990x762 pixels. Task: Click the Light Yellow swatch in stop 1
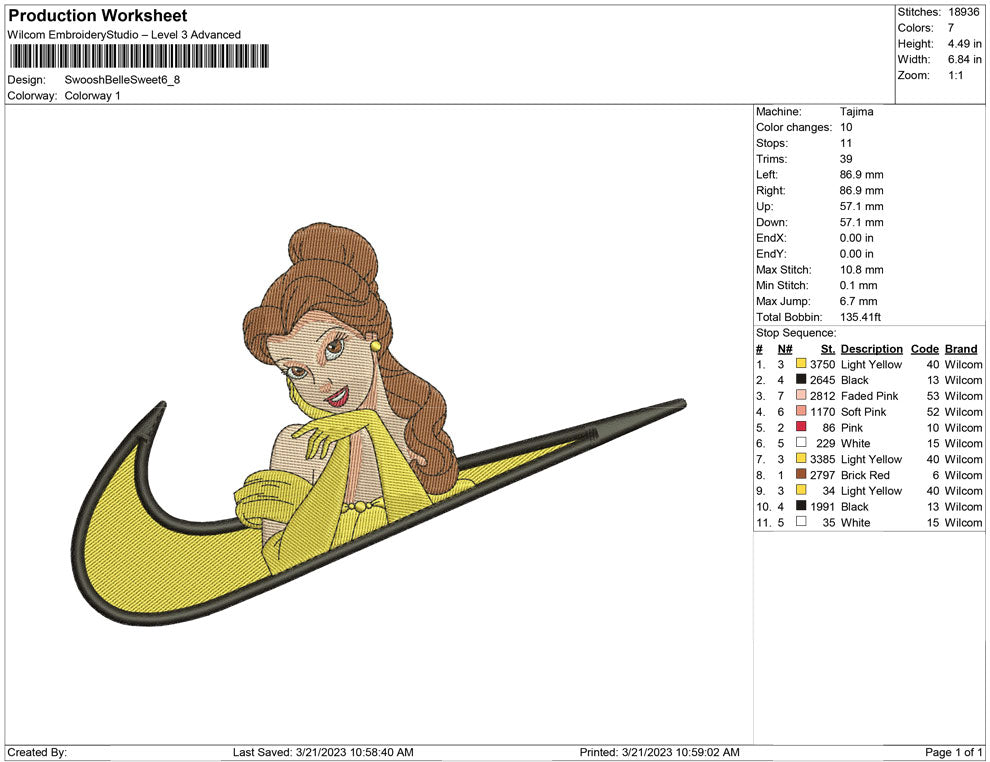pyautogui.click(x=801, y=365)
